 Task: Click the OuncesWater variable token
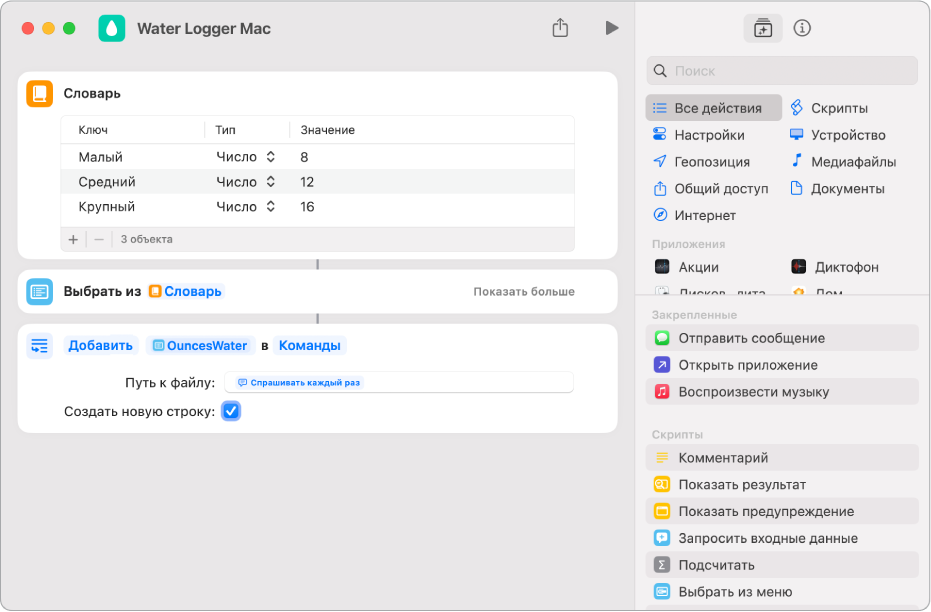click(201, 345)
